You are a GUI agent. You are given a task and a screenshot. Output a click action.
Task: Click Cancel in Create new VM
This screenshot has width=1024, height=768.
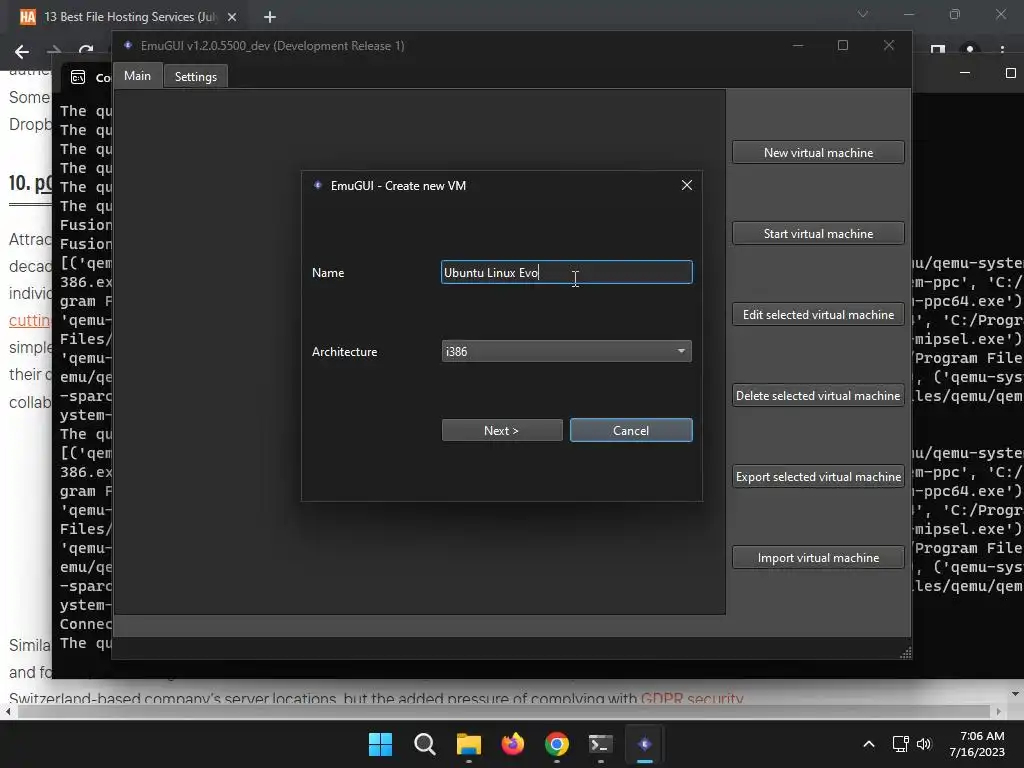(631, 430)
